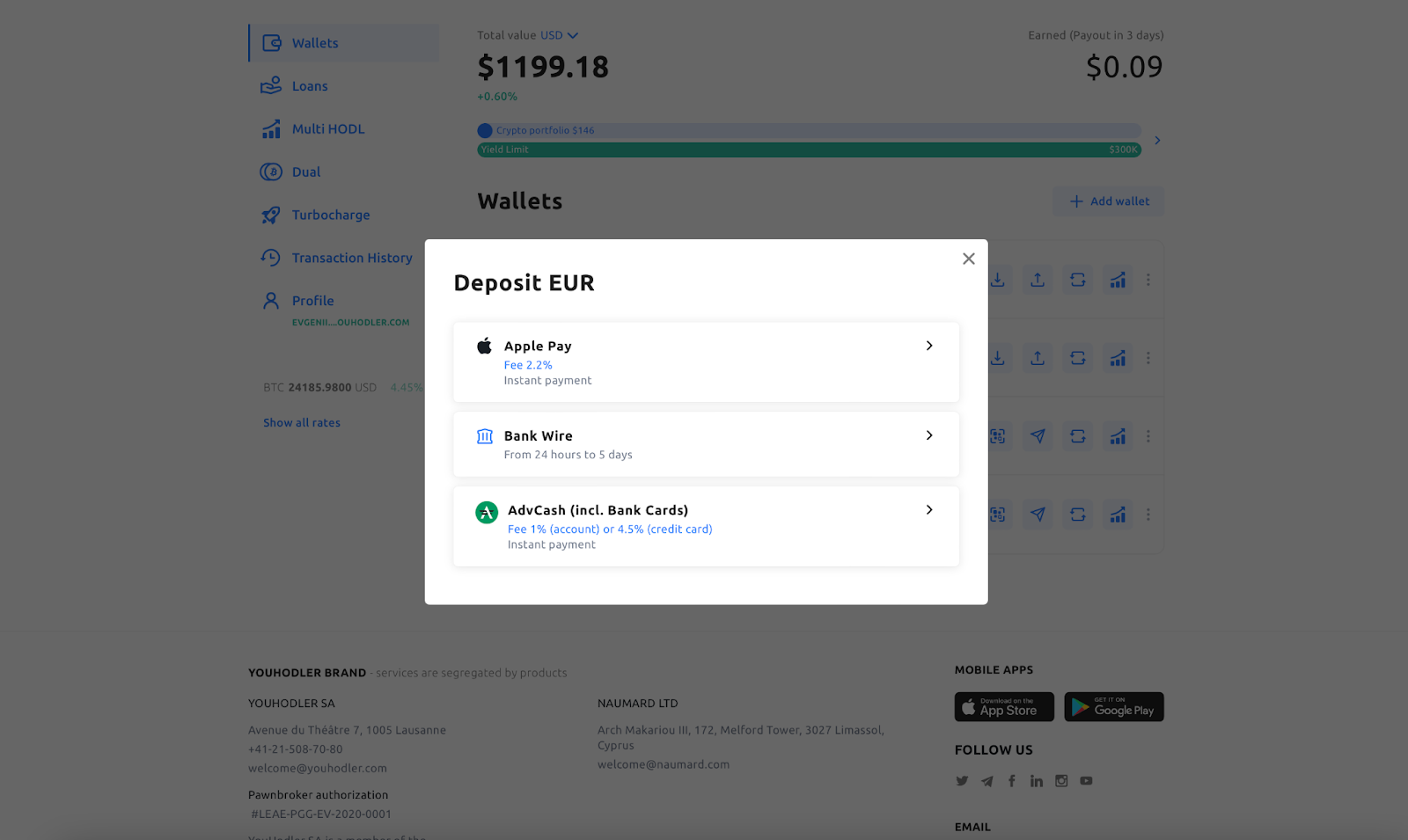
Task: Click the Transaction History clock icon
Action: 271,258
